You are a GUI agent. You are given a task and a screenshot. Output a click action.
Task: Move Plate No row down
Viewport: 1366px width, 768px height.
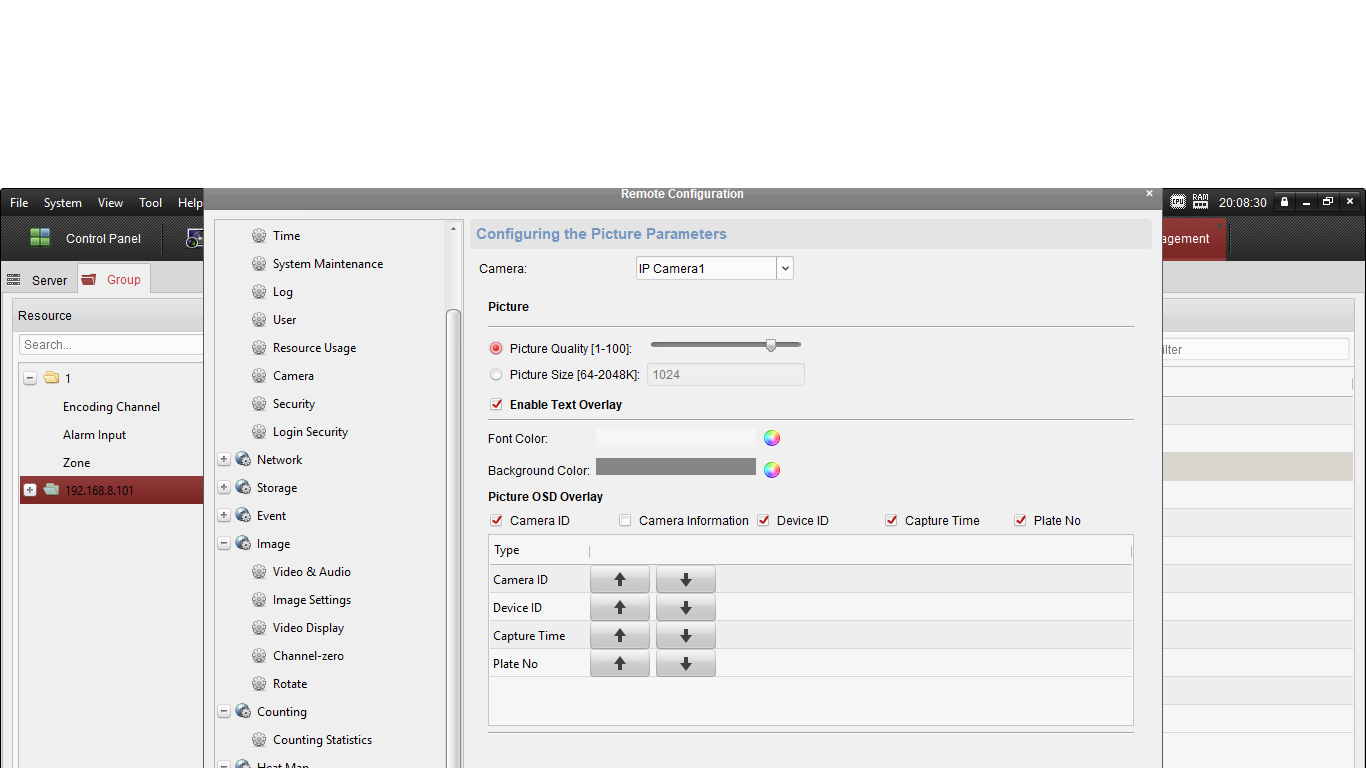686,664
